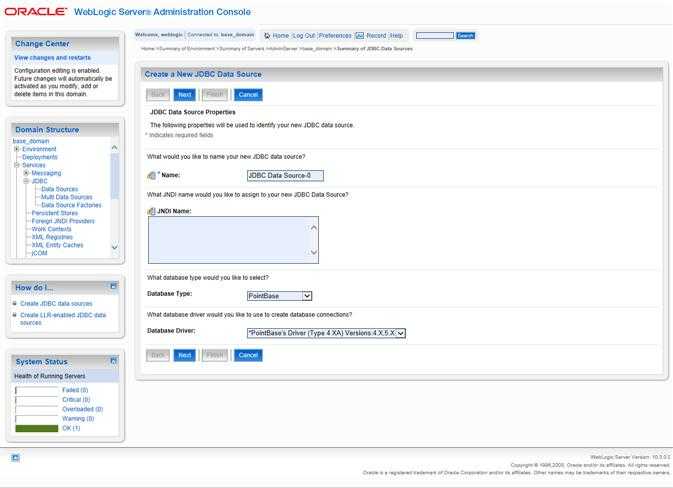The height and width of the screenshot is (488, 673).
Task: Open Multi Data Sources tree item
Action: click(x=67, y=197)
